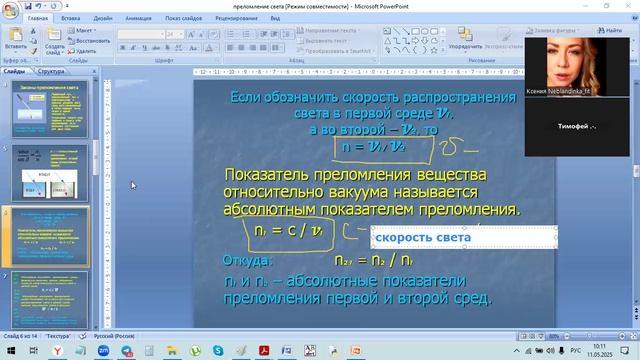
Task: Open the Показ слайдов tab
Action: pyautogui.click(x=183, y=18)
